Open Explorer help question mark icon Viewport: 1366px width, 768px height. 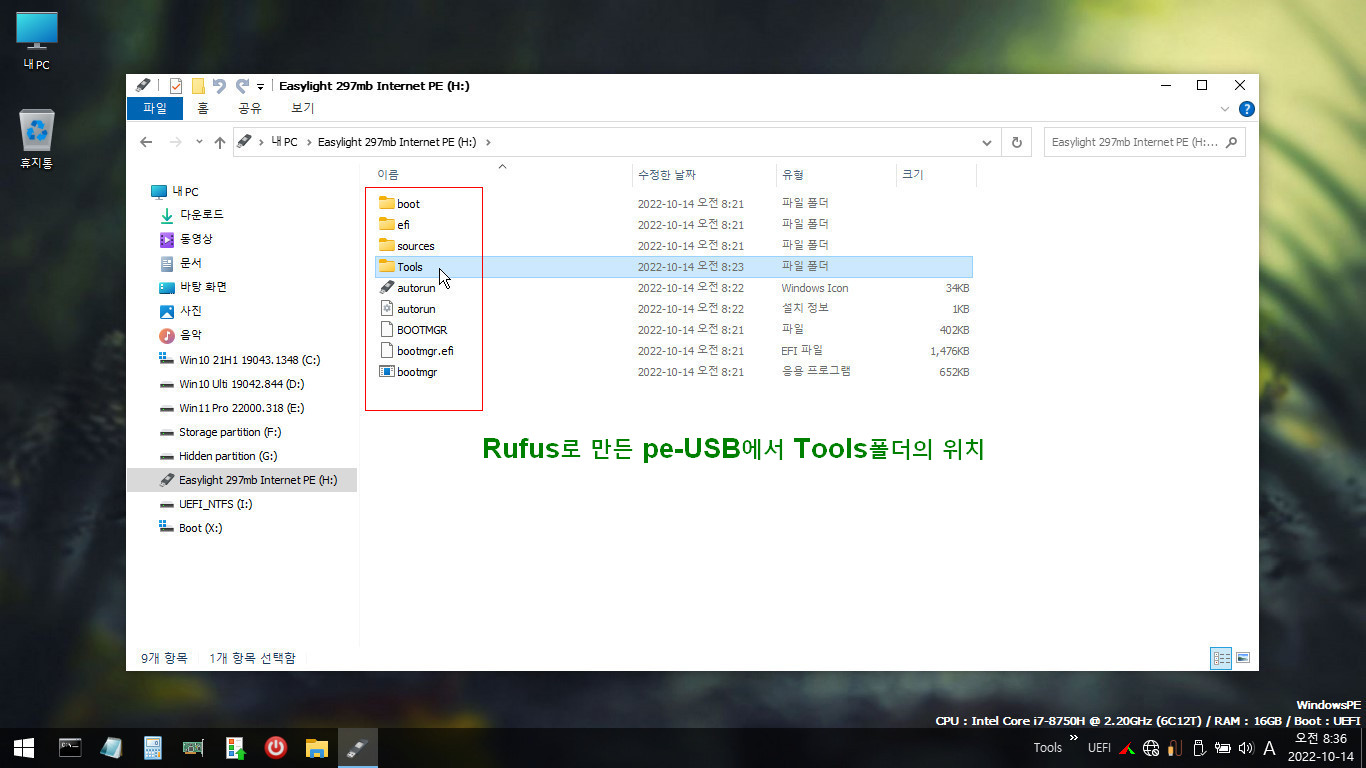1247,109
